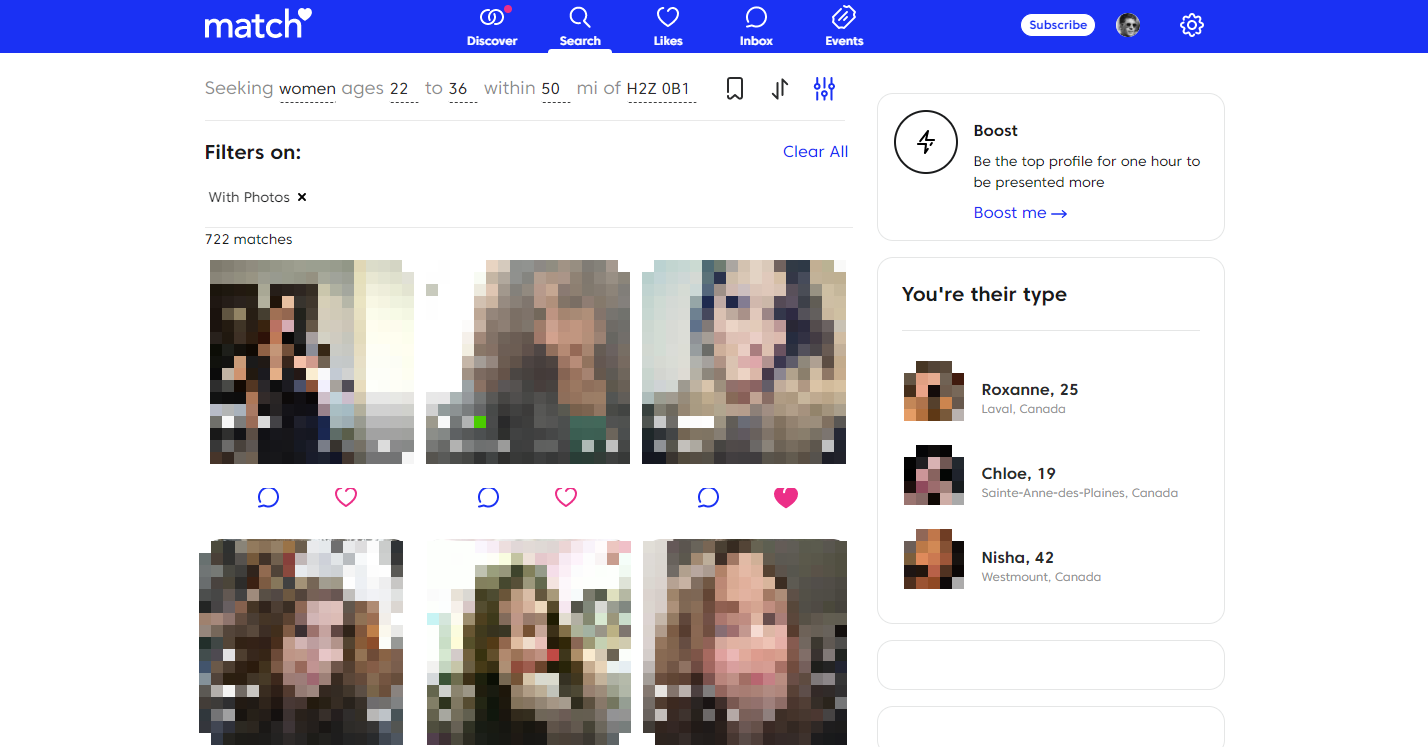Toggle heart like on second profile
Image resolution: width=1428 pixels, height=747 pixels.
[x=566, y=497]
